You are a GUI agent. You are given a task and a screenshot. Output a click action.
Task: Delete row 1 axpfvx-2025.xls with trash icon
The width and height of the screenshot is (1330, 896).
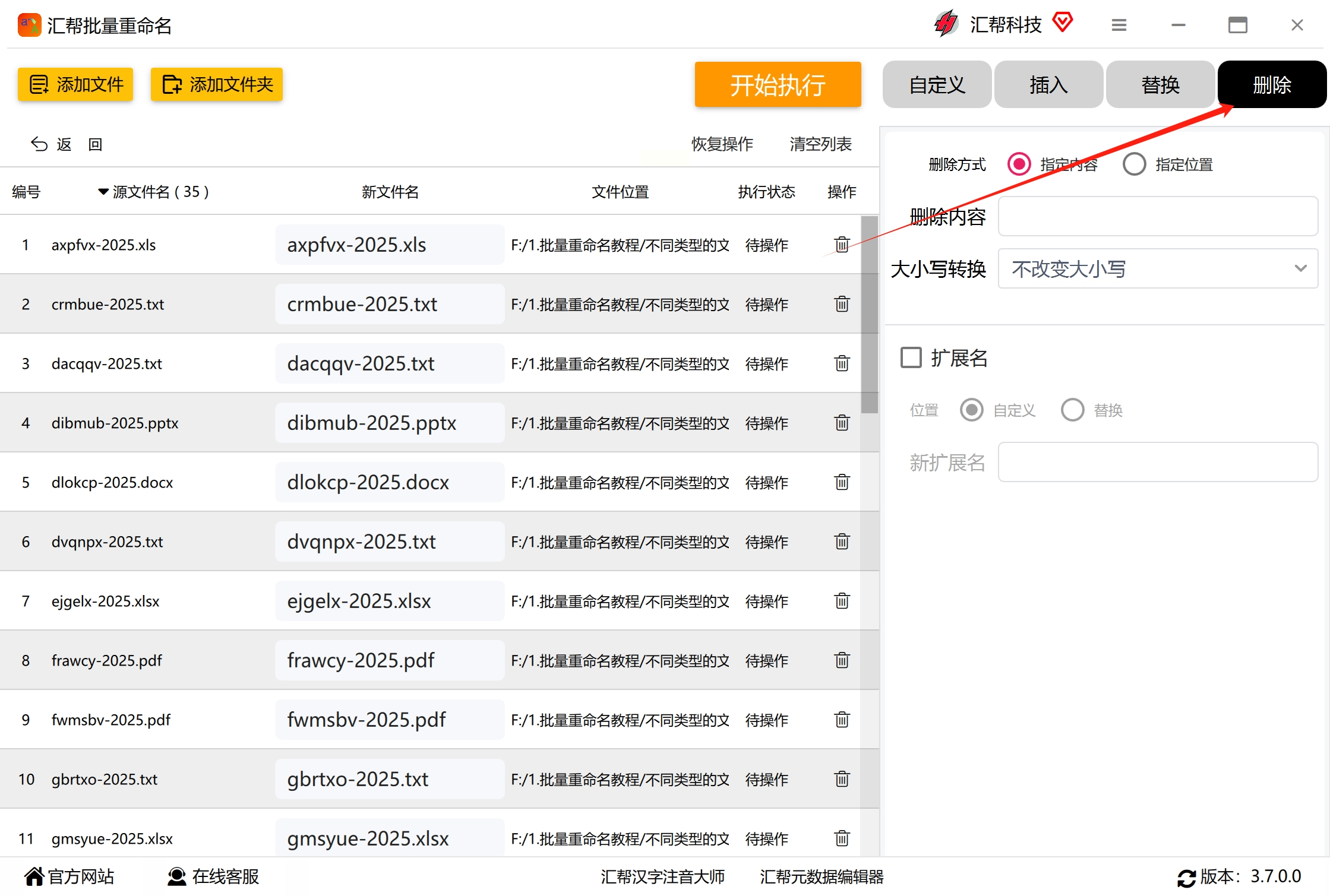coord(842,245)
